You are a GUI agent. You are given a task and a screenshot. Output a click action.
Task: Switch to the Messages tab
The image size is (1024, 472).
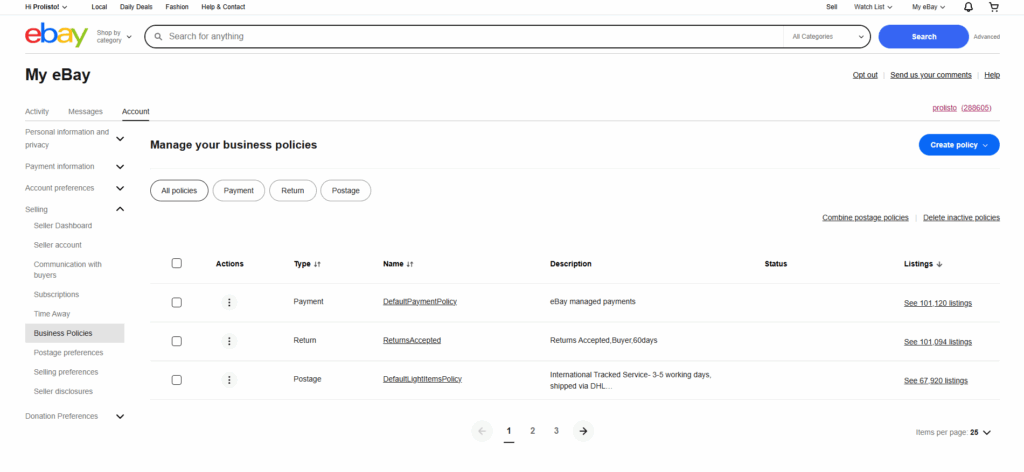click(86, 112)
